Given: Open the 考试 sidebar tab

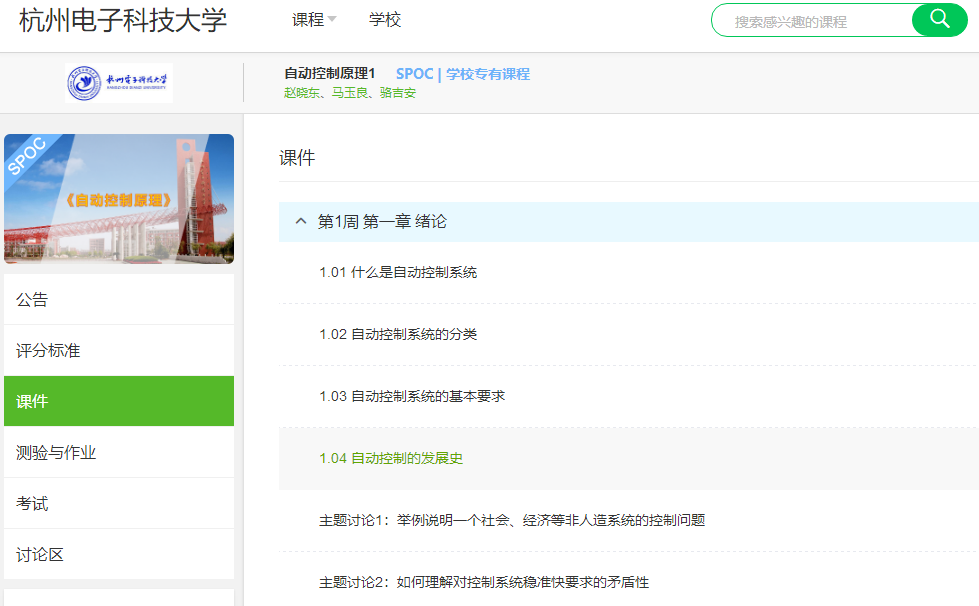Looking at the screenshot, I should [119, 504].
